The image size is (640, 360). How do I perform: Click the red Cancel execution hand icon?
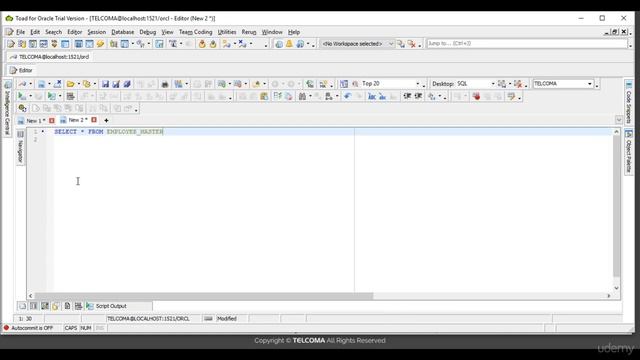(476, 96)
